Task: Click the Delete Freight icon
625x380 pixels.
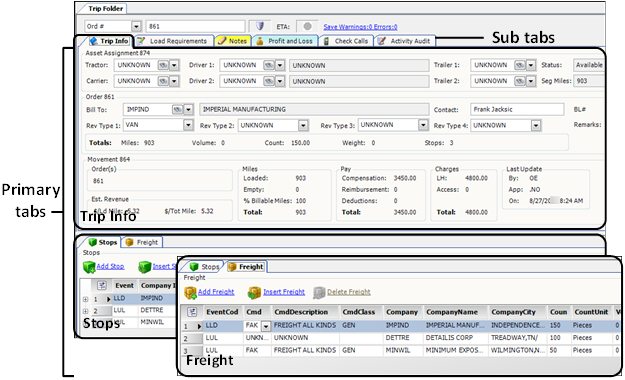Action: (319, 293)
